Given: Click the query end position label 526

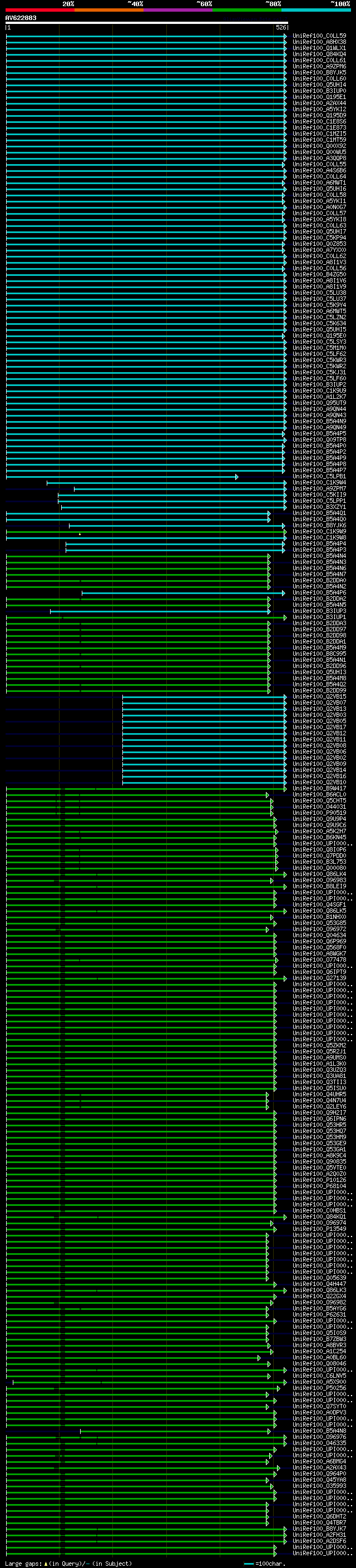Looking at the screenshot, I should click(280, 27).
